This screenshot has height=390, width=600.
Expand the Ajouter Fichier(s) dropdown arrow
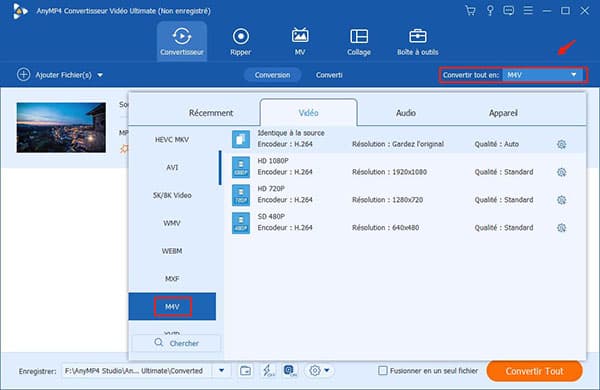[x=100, y=75]
